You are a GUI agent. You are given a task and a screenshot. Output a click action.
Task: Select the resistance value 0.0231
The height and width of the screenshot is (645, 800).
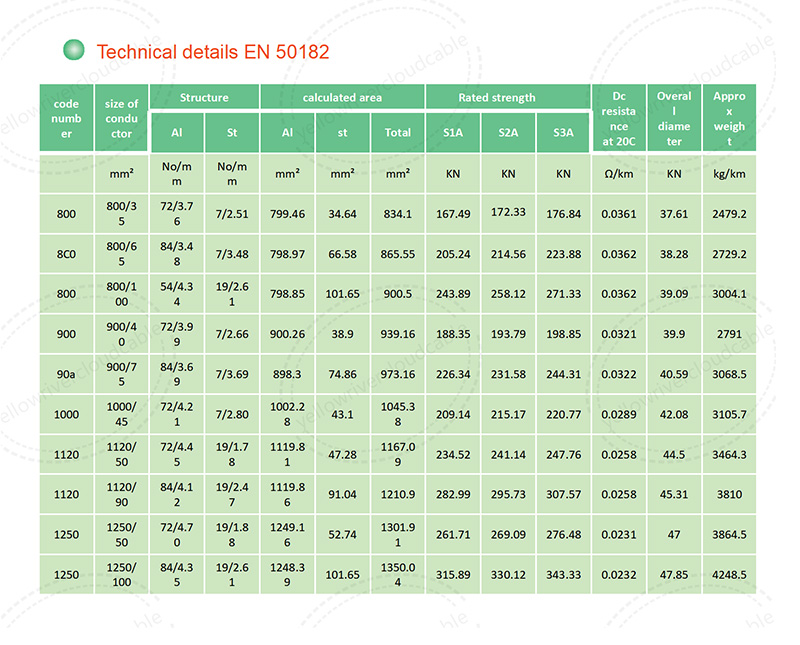(619, 535)
